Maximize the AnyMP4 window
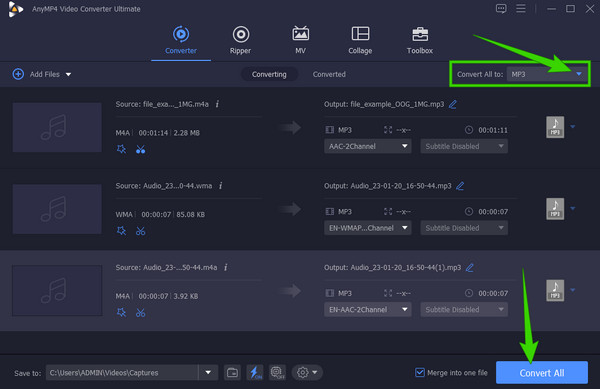Screen dimensions: 600x389 point(571,8)
